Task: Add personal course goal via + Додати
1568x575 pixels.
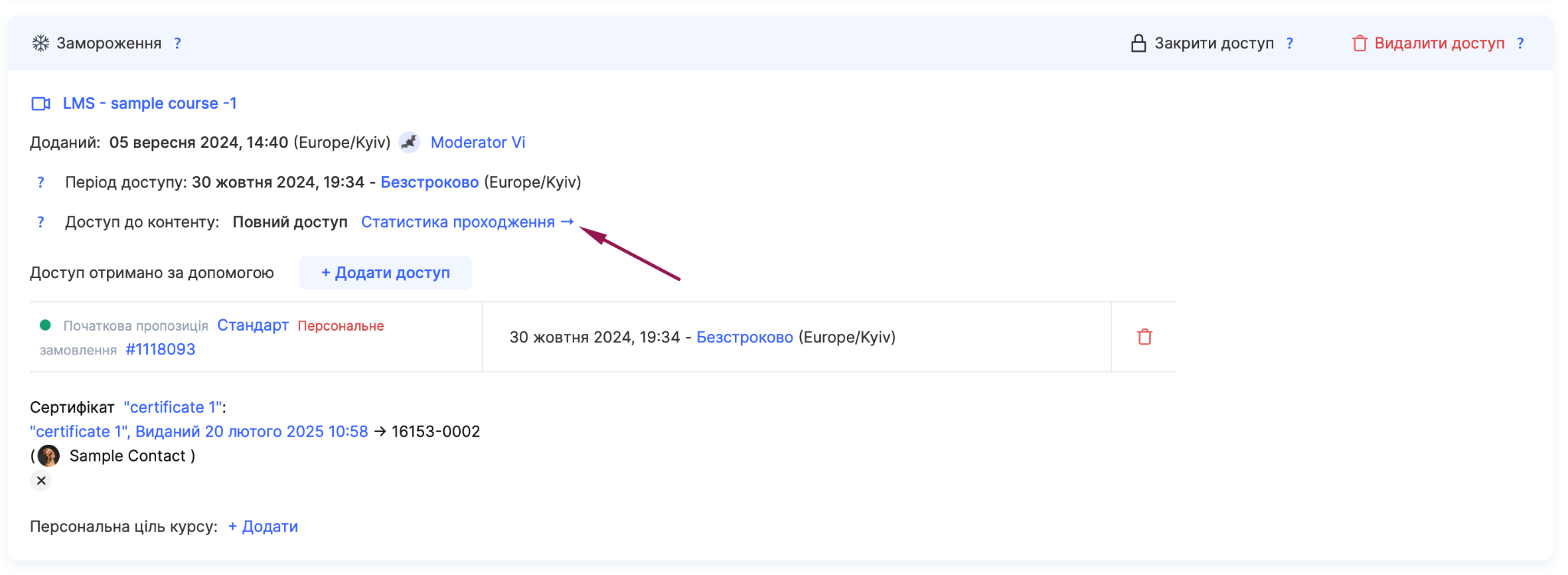Action: (x=263, y=527)
